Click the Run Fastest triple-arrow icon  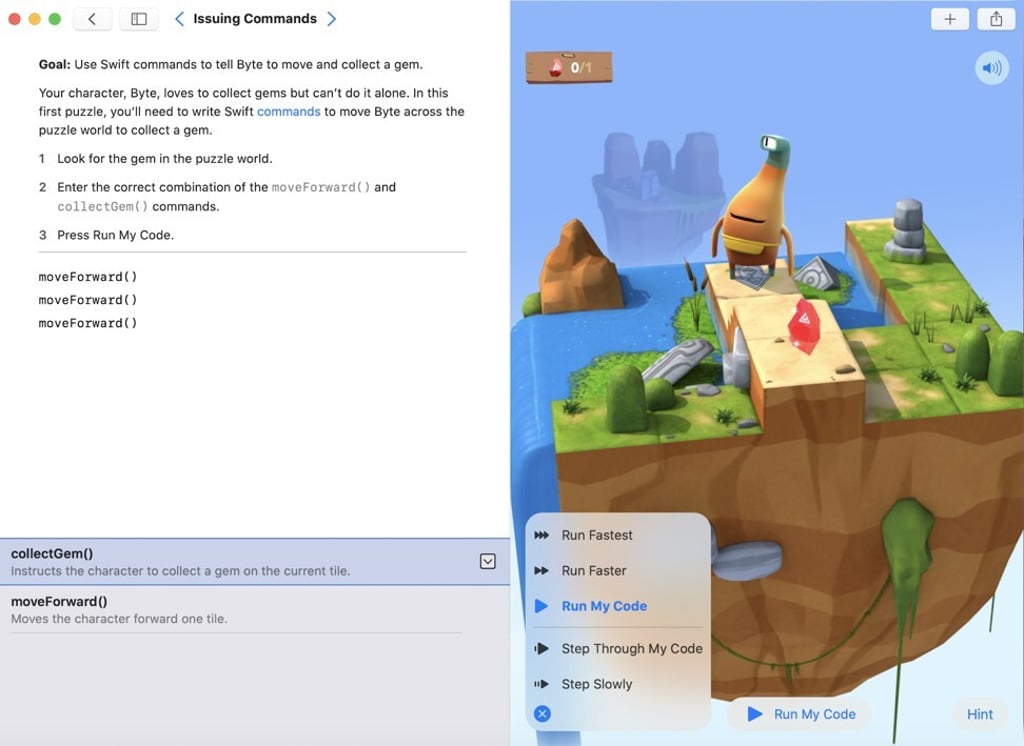pyautogui.click(x=541, y=535)
